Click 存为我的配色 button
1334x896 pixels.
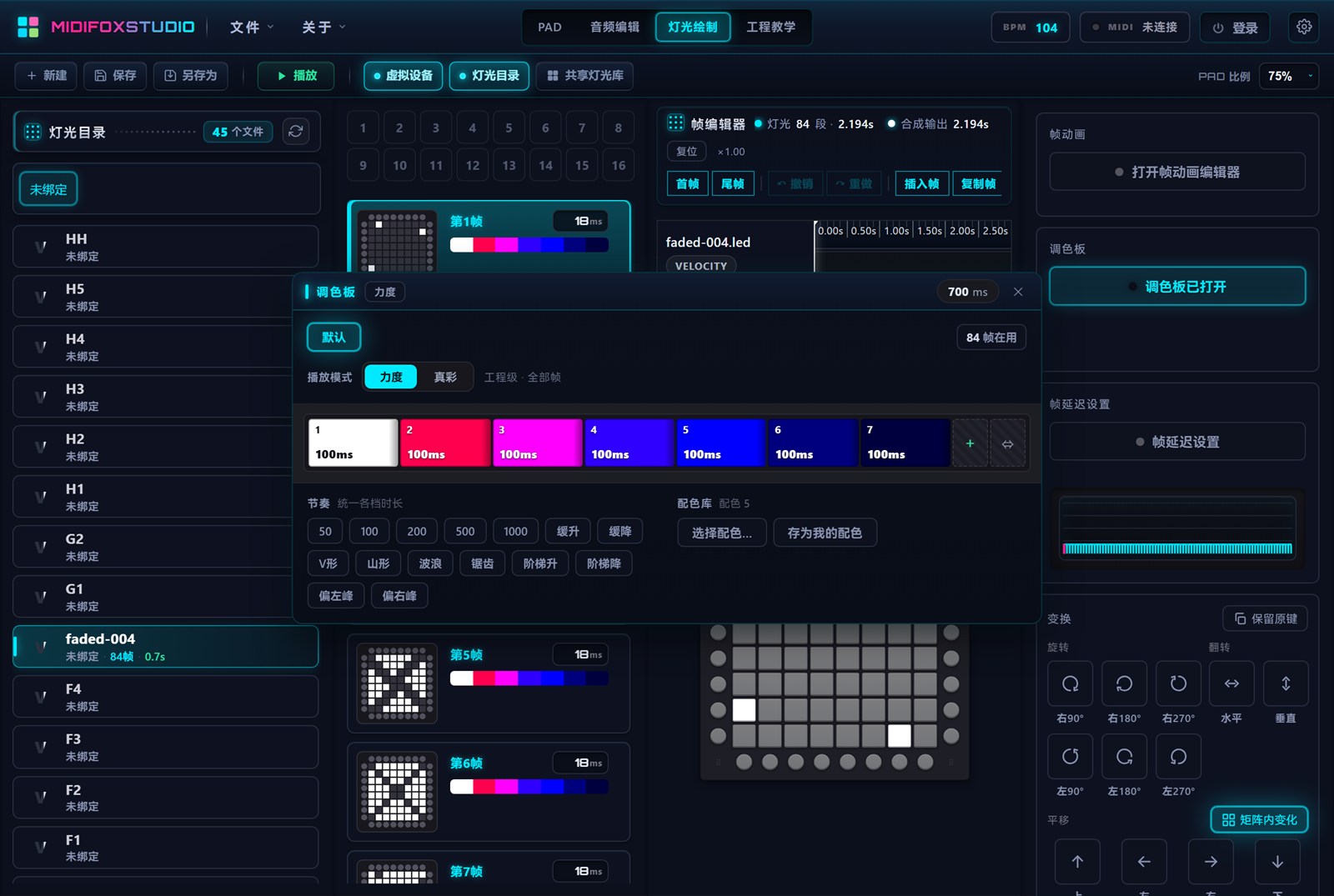pos(825,533)
